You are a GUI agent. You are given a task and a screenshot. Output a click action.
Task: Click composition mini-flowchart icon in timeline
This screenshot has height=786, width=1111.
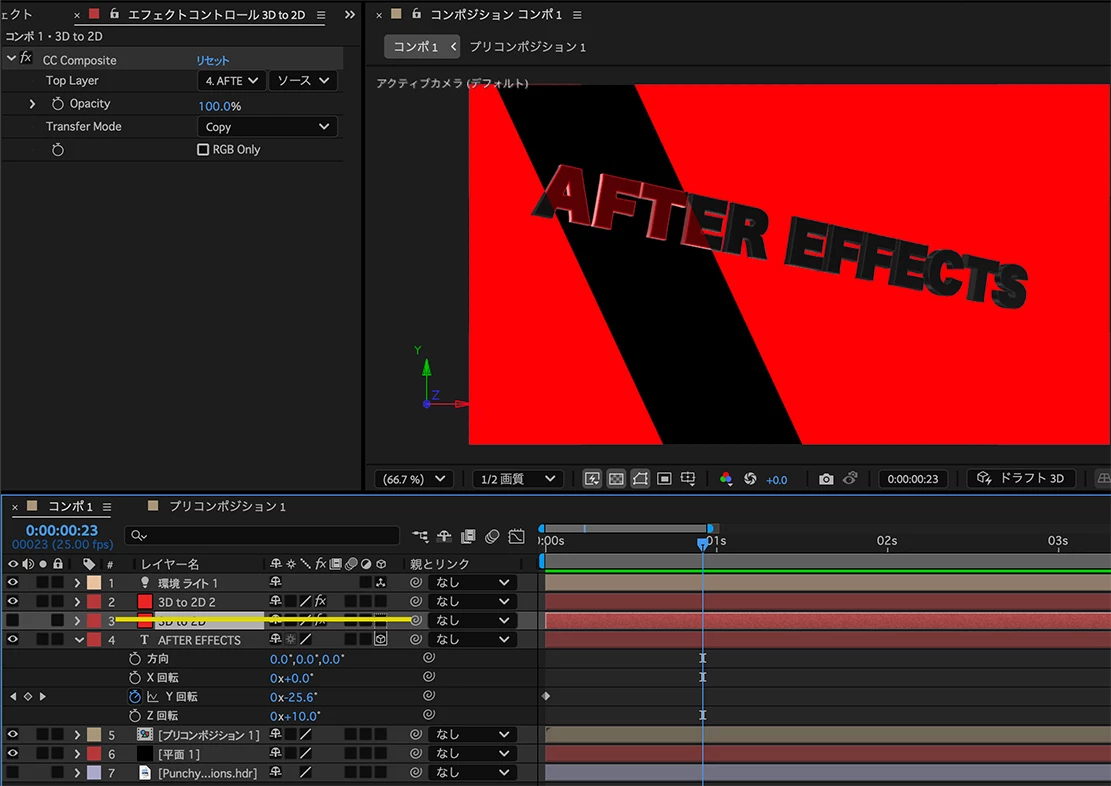click(x=420, y=537)
